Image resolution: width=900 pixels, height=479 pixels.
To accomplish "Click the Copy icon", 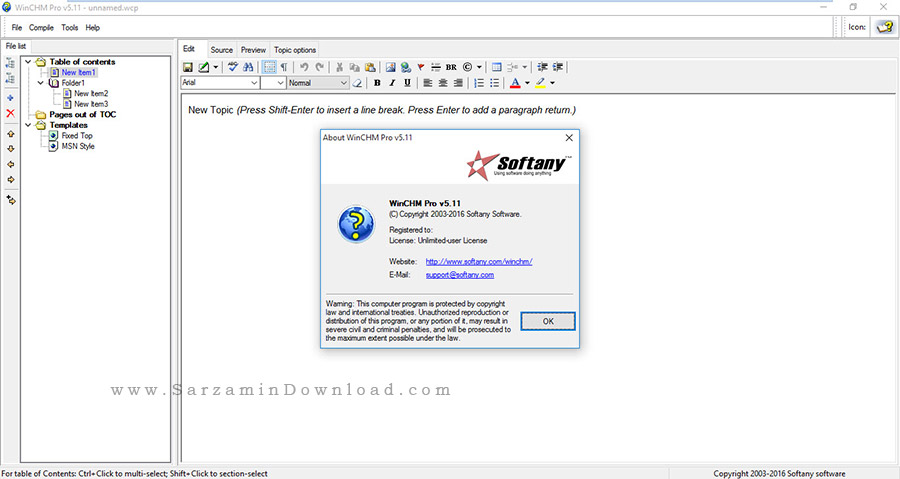I will click(355, 67).
